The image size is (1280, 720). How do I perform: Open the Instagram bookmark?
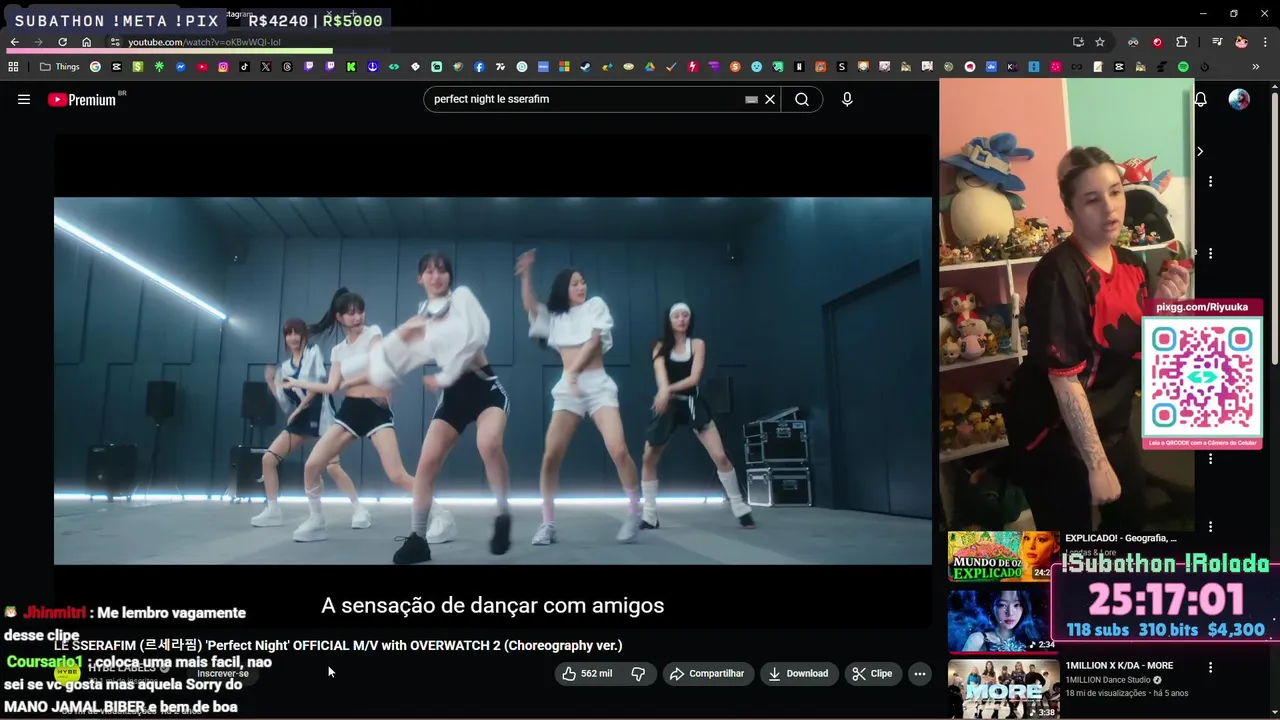coord(223,67)
